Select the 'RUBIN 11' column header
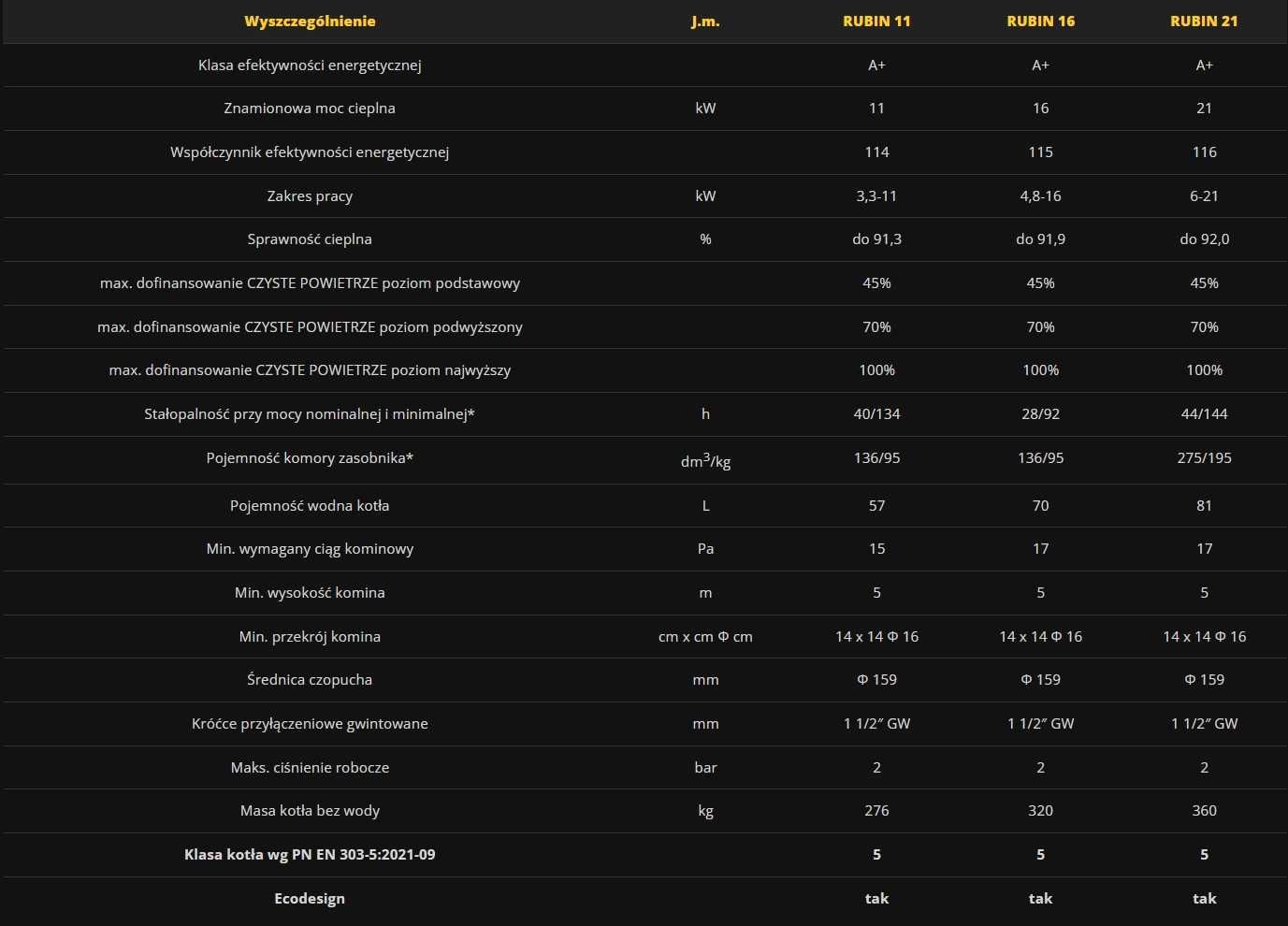1288x926 pixels. (x=876, y=22)
